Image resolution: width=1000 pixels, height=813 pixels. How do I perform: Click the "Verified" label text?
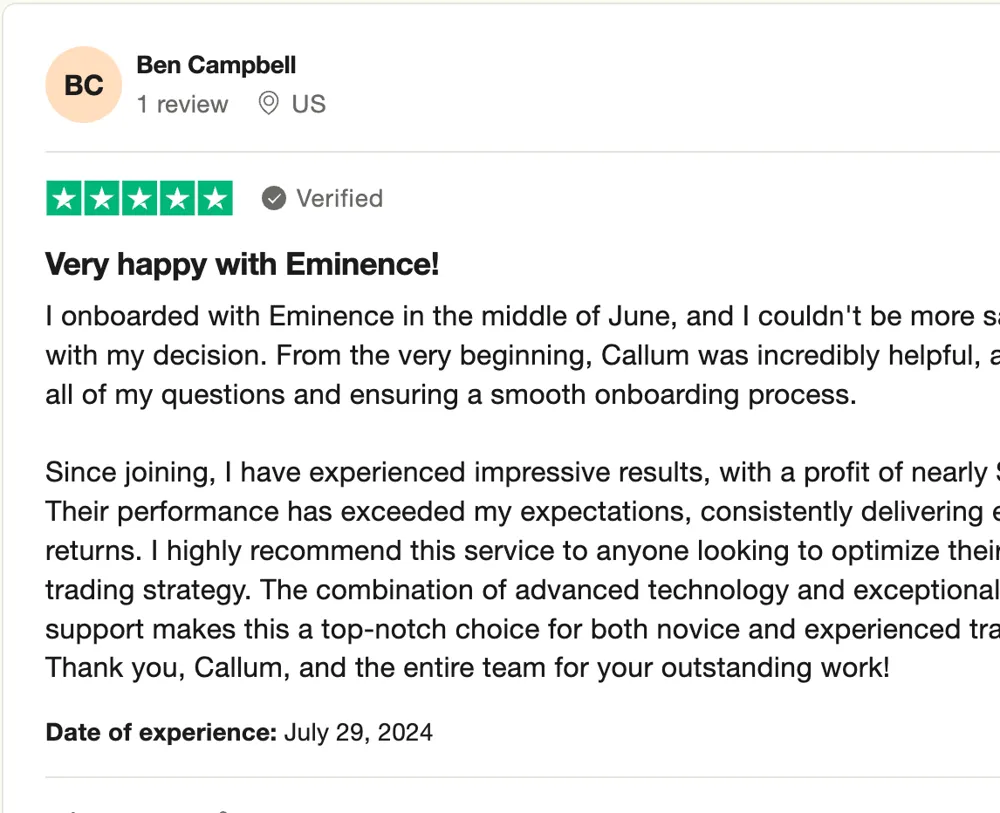[339, 198]
